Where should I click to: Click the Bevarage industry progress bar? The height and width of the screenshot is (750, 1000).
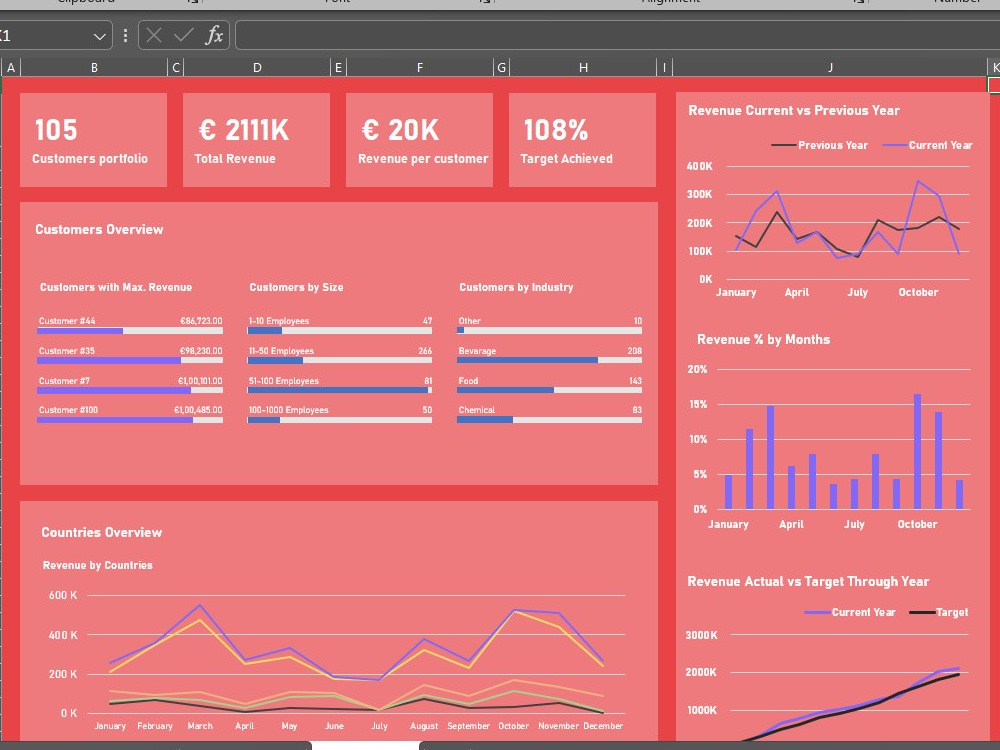tap(549, 360)
